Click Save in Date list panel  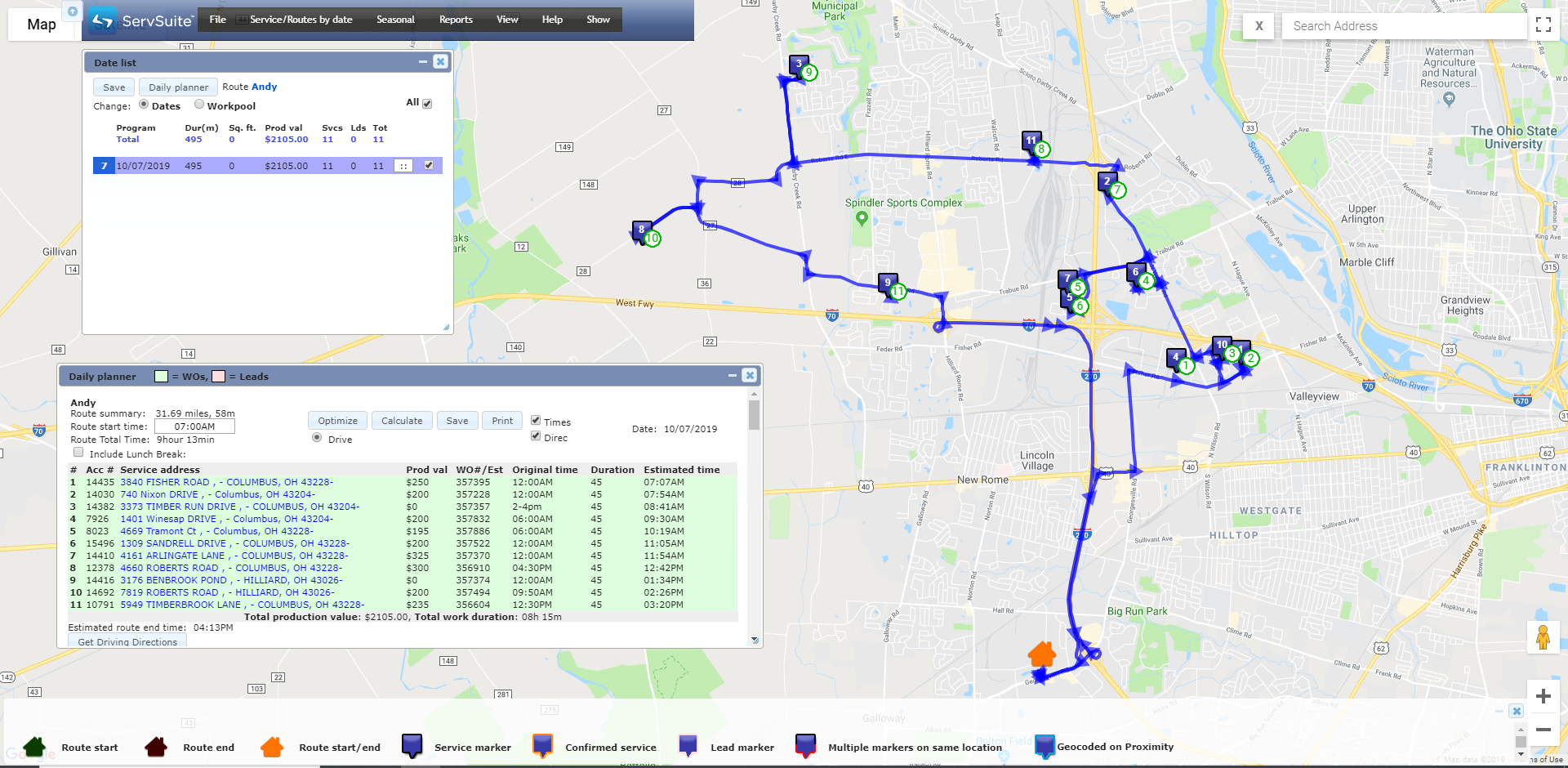[x=114, y=87]
